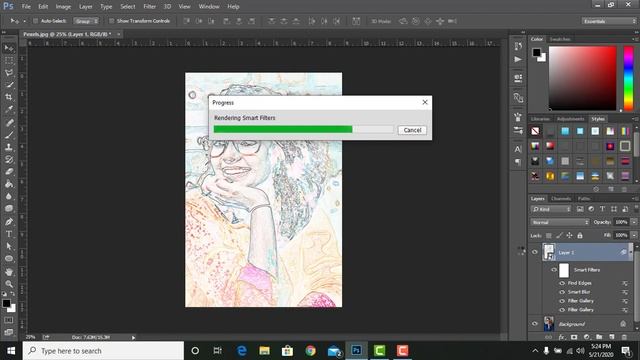Open the Normal blend mode dropdown
The width and height of the screenshot is (640, 360).
click(x=560, y=222)
